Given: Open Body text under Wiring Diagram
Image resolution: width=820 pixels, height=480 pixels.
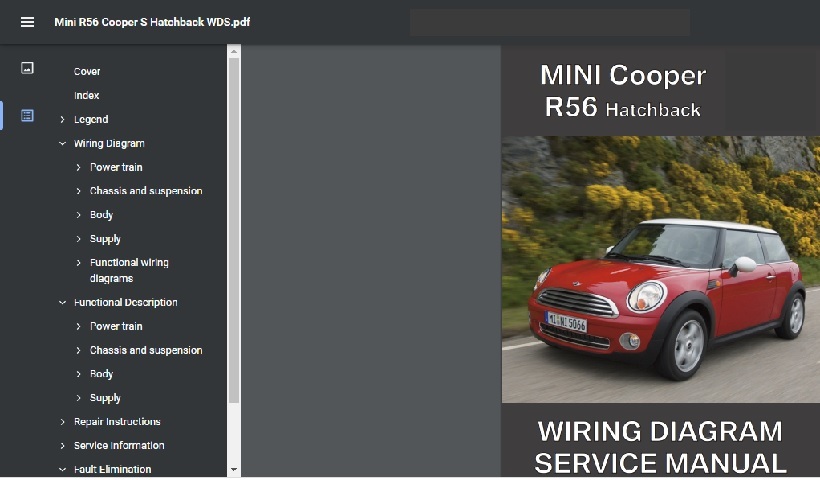Looking at the screenshot, I should (x=101, y=215).
